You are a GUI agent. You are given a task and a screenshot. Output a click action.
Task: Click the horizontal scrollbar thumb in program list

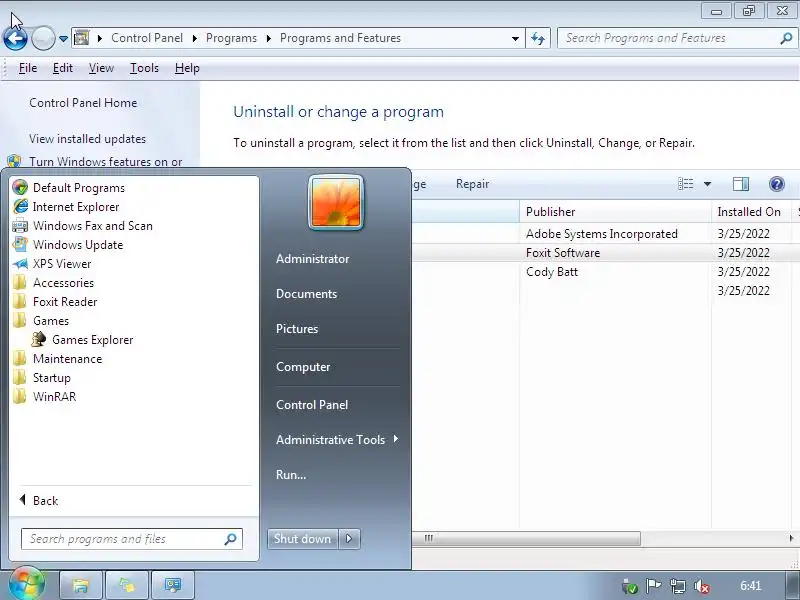pyautogui.click(x=526, y=538)
